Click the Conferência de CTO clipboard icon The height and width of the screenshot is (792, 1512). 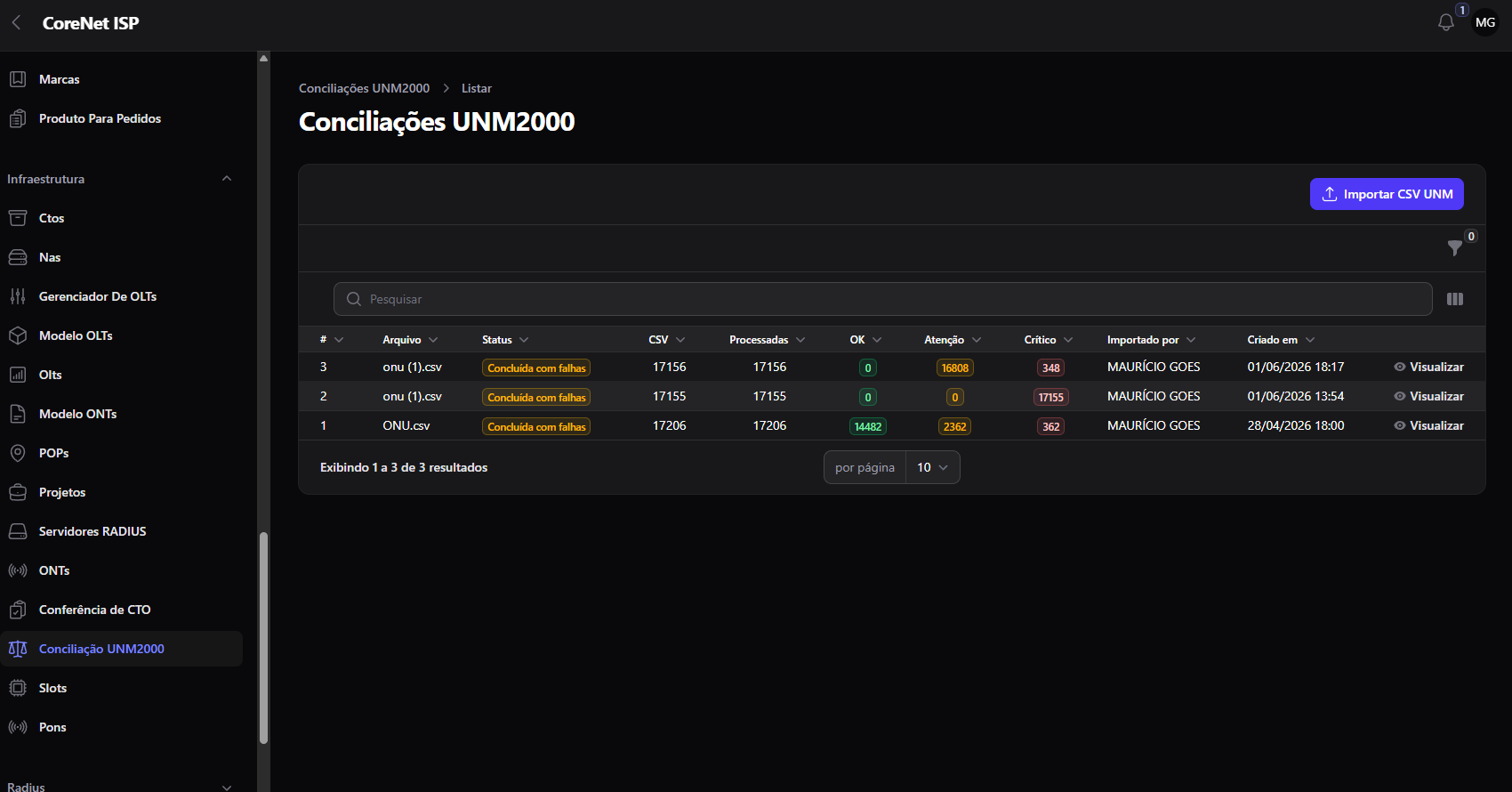click(18, 610)
